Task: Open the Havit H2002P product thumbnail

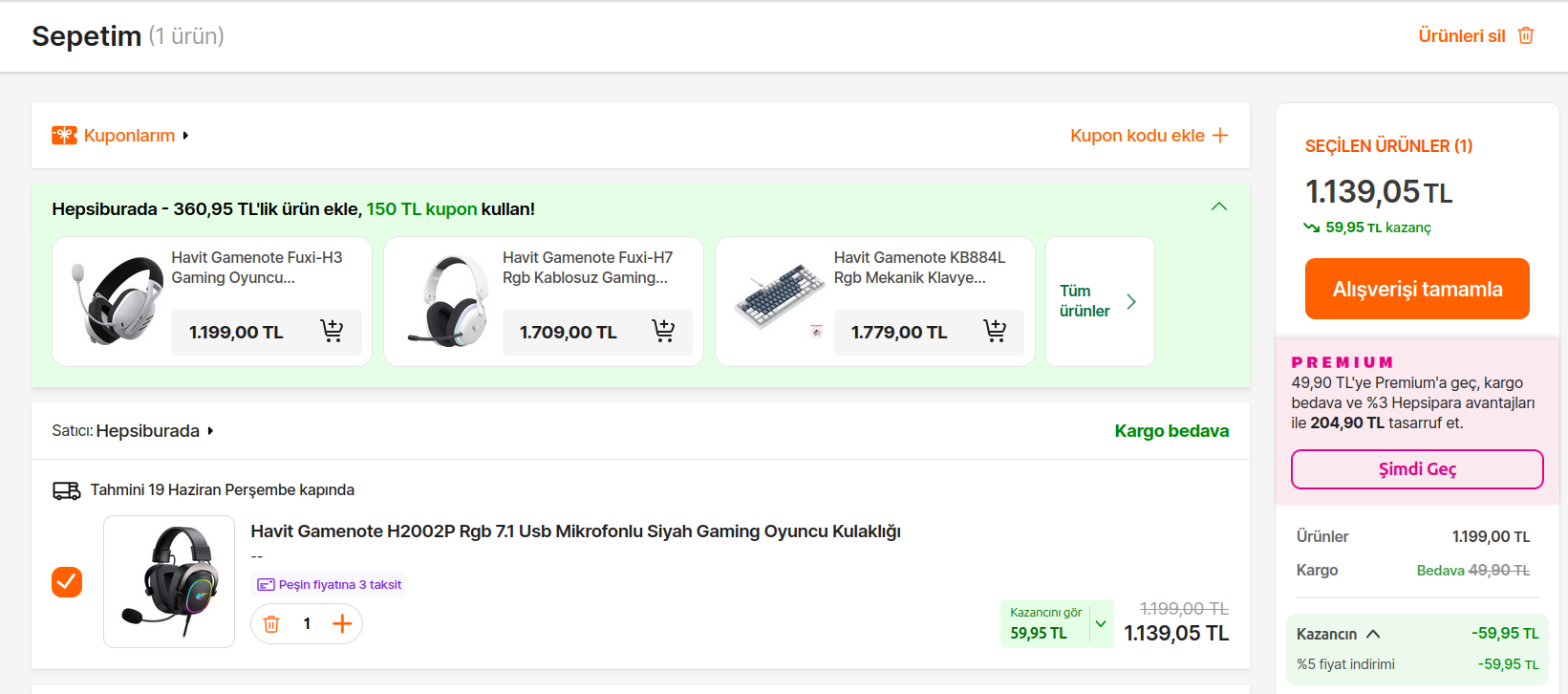Action: 169,581
